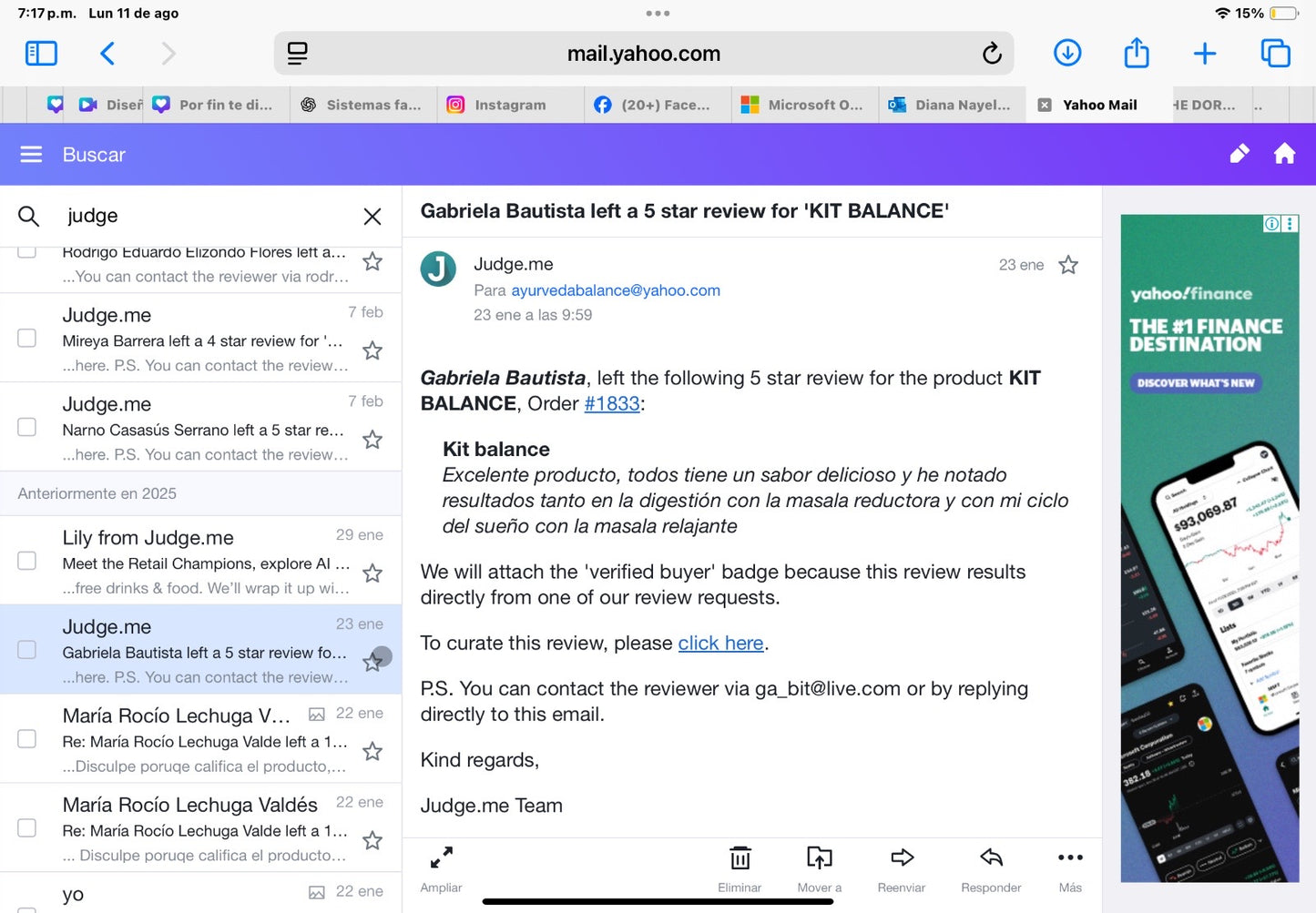1316x913 pixels.
Task: Open page settings icon in address bar
Action: (x=298, y=54)
